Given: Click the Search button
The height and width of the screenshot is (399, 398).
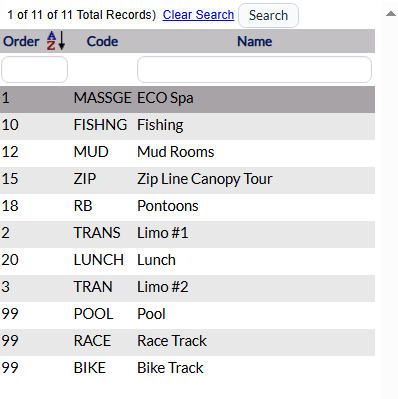Looking at the screenshot, I should [268, 15].
